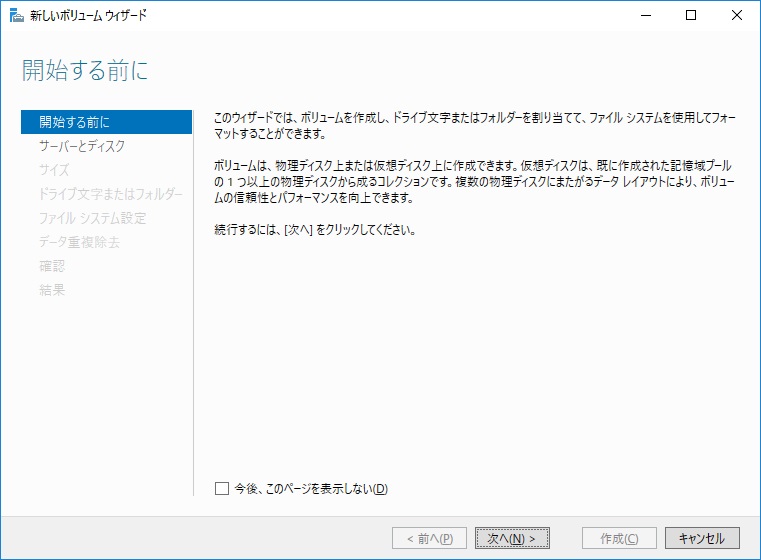
Task: Close the wizard with the X button
Action: pos(736,16)
